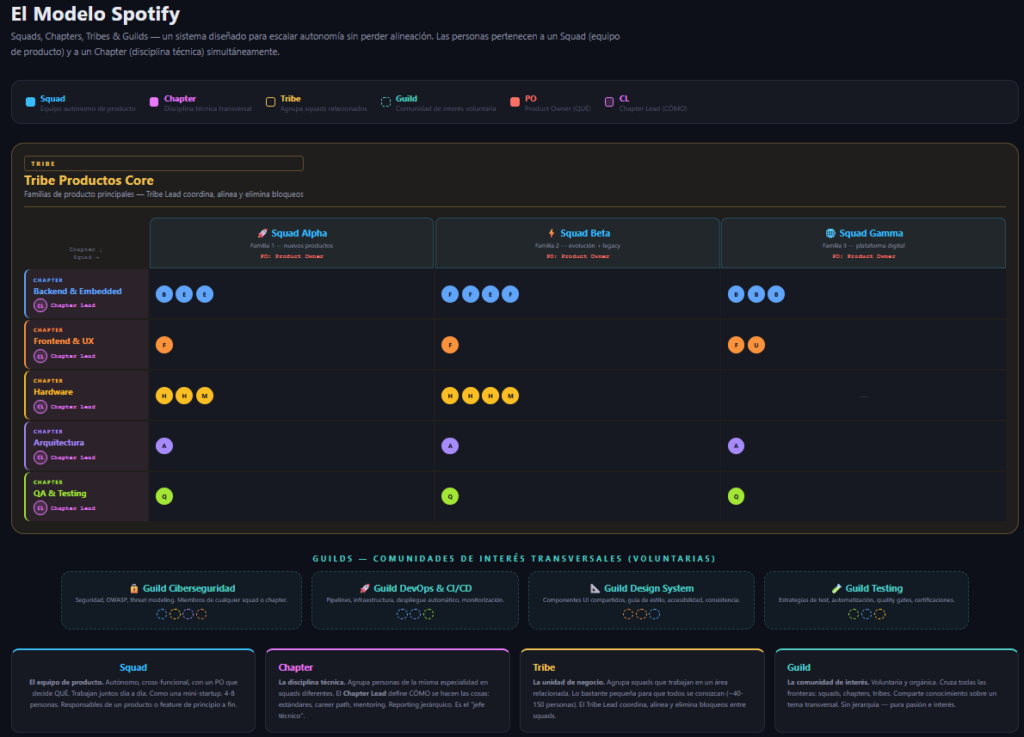Click the Tribe Productos Core heading

[x=89, y=180]
